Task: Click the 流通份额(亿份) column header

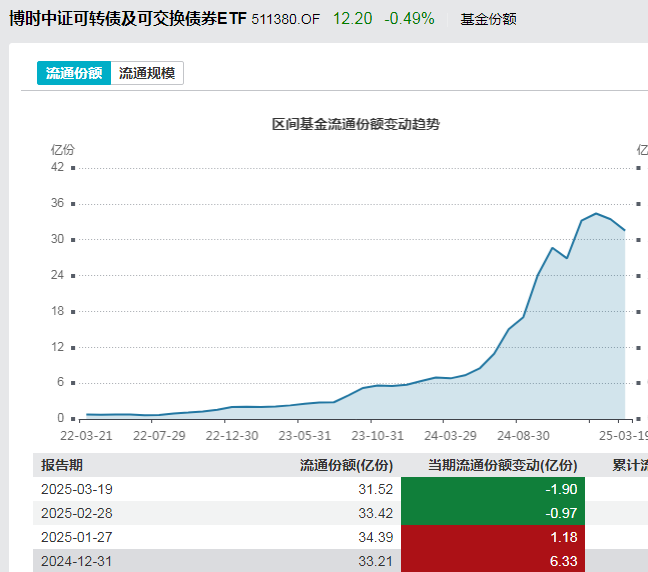Action: pos(346,465)
